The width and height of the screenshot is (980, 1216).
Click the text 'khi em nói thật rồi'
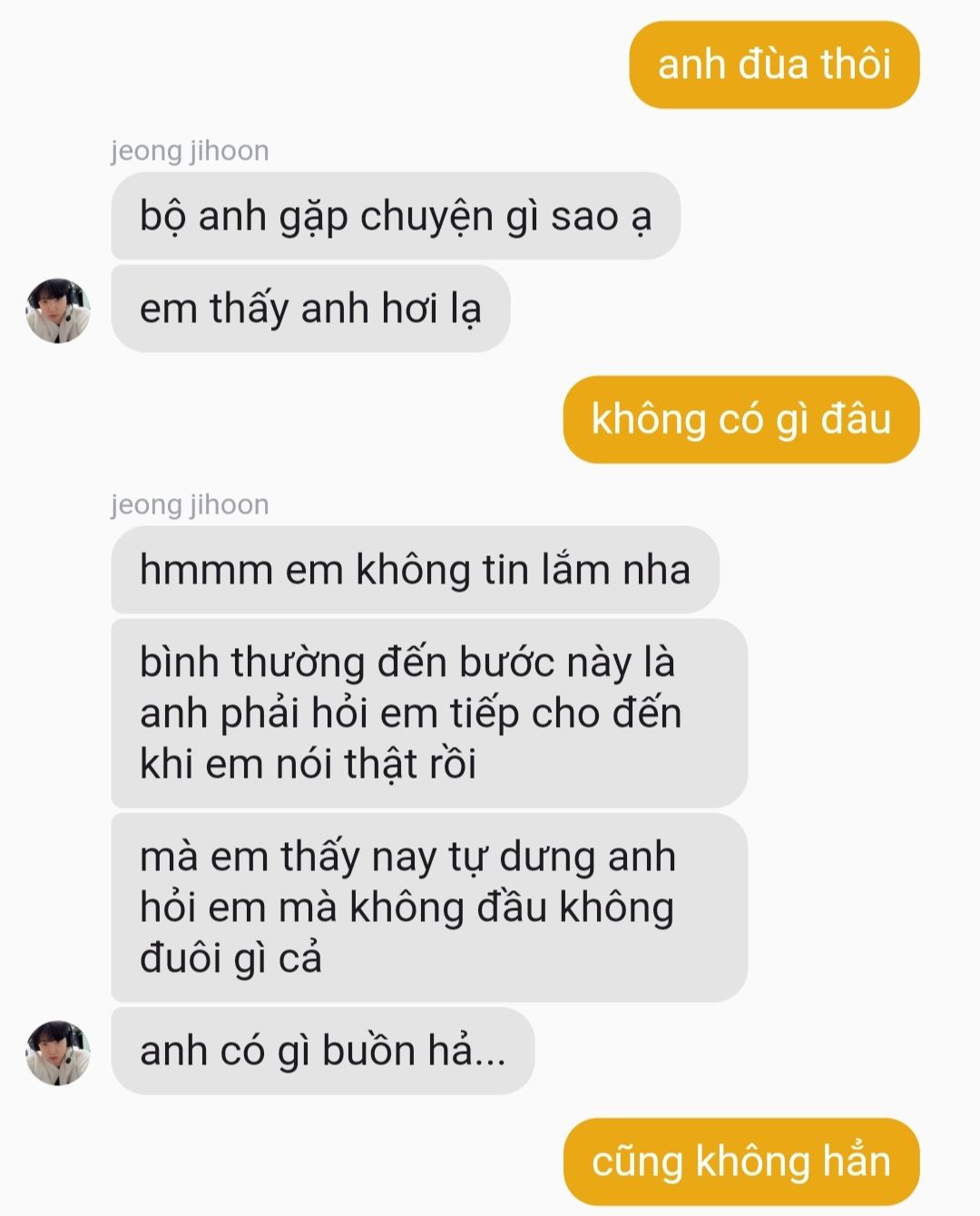[308, 764]
